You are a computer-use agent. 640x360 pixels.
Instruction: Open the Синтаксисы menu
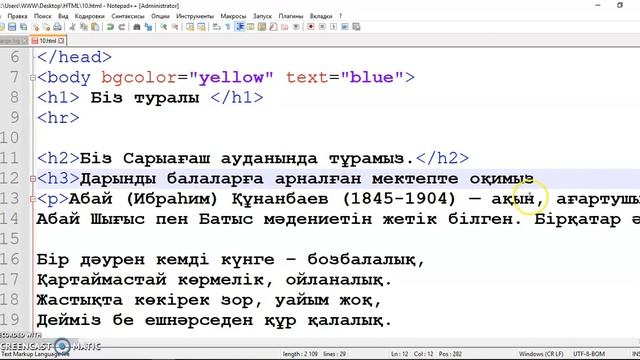pyautogui.click(x=128, y=16)
